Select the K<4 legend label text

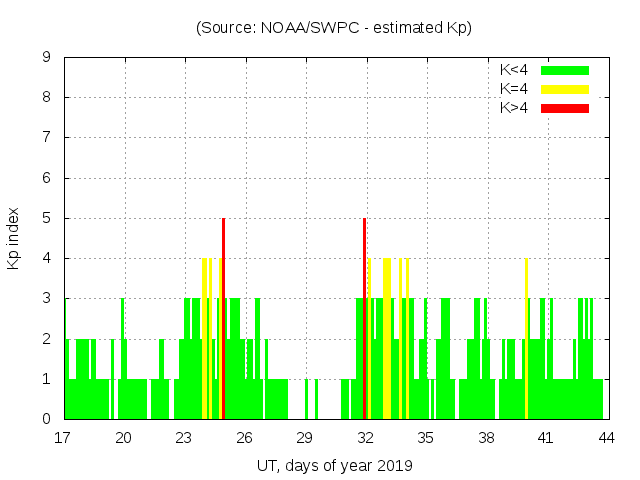pyautogui.click(x=513, y=70)
